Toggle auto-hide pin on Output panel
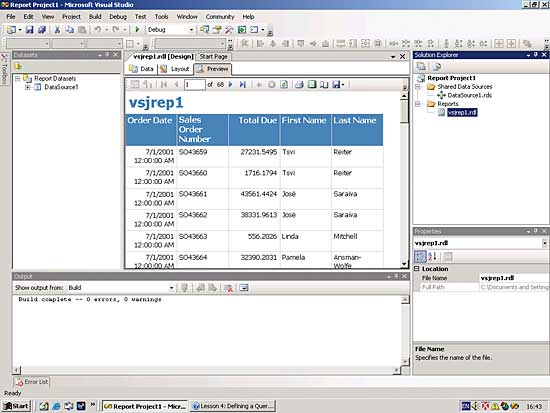The width and height of the screenshot is (550, 413). 396,276
